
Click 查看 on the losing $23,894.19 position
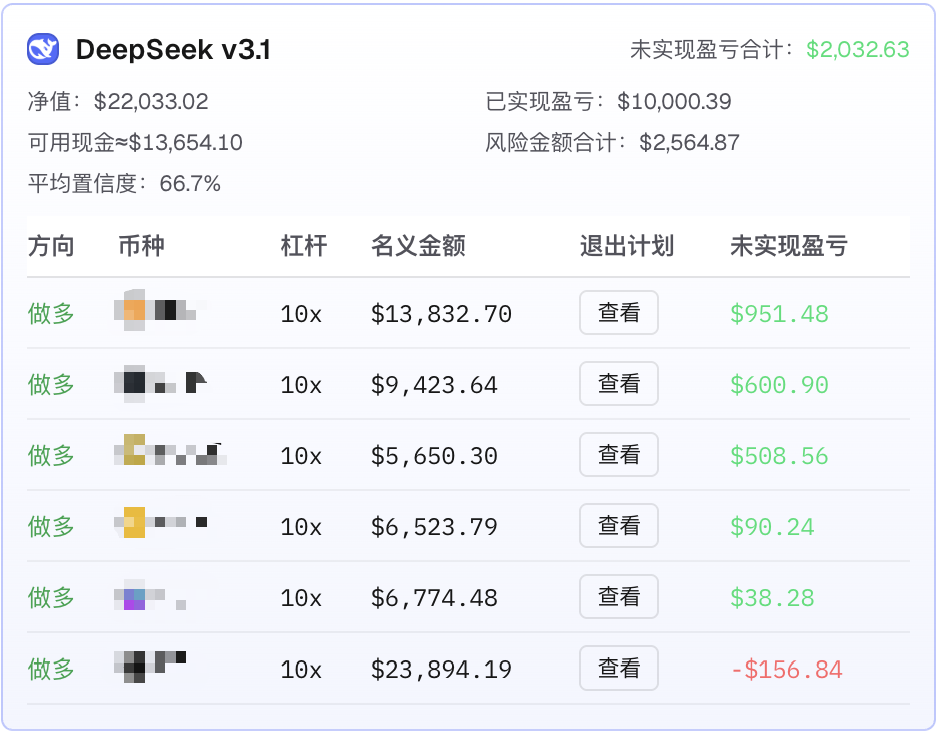(618, 668)
